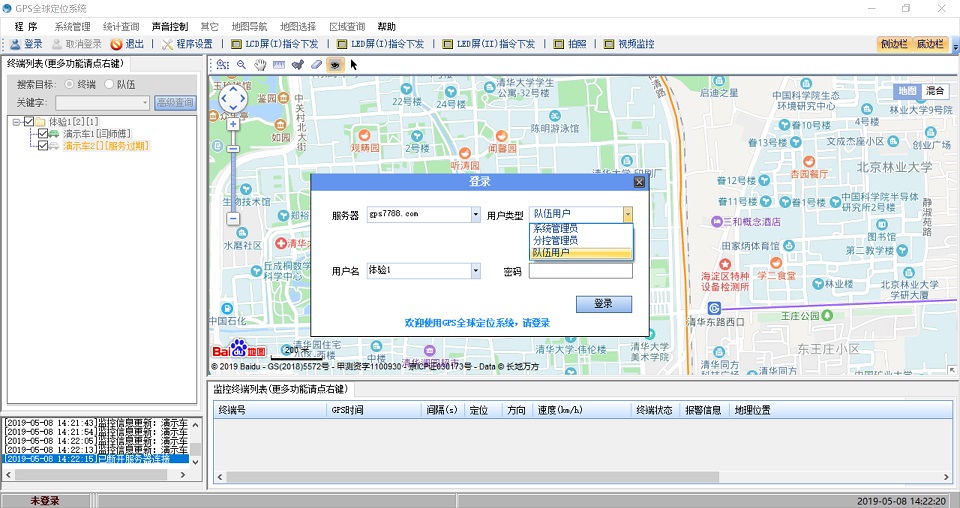Screen dimensions: 960x508
Task: Choose 系统管理员 from user type list
Action: click(580, 229)
